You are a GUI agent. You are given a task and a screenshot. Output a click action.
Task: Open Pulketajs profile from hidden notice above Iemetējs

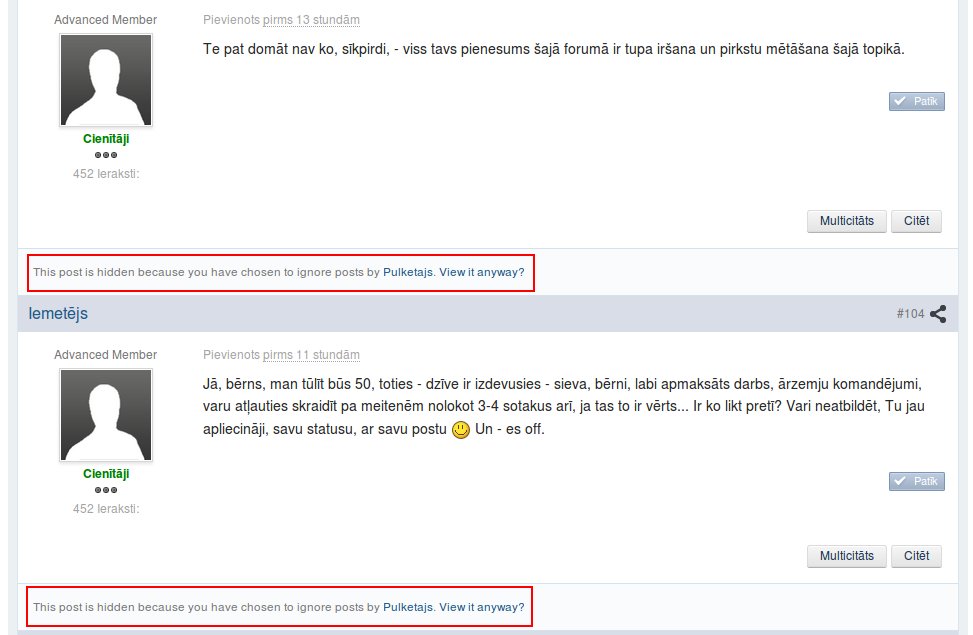coord(408,272)
